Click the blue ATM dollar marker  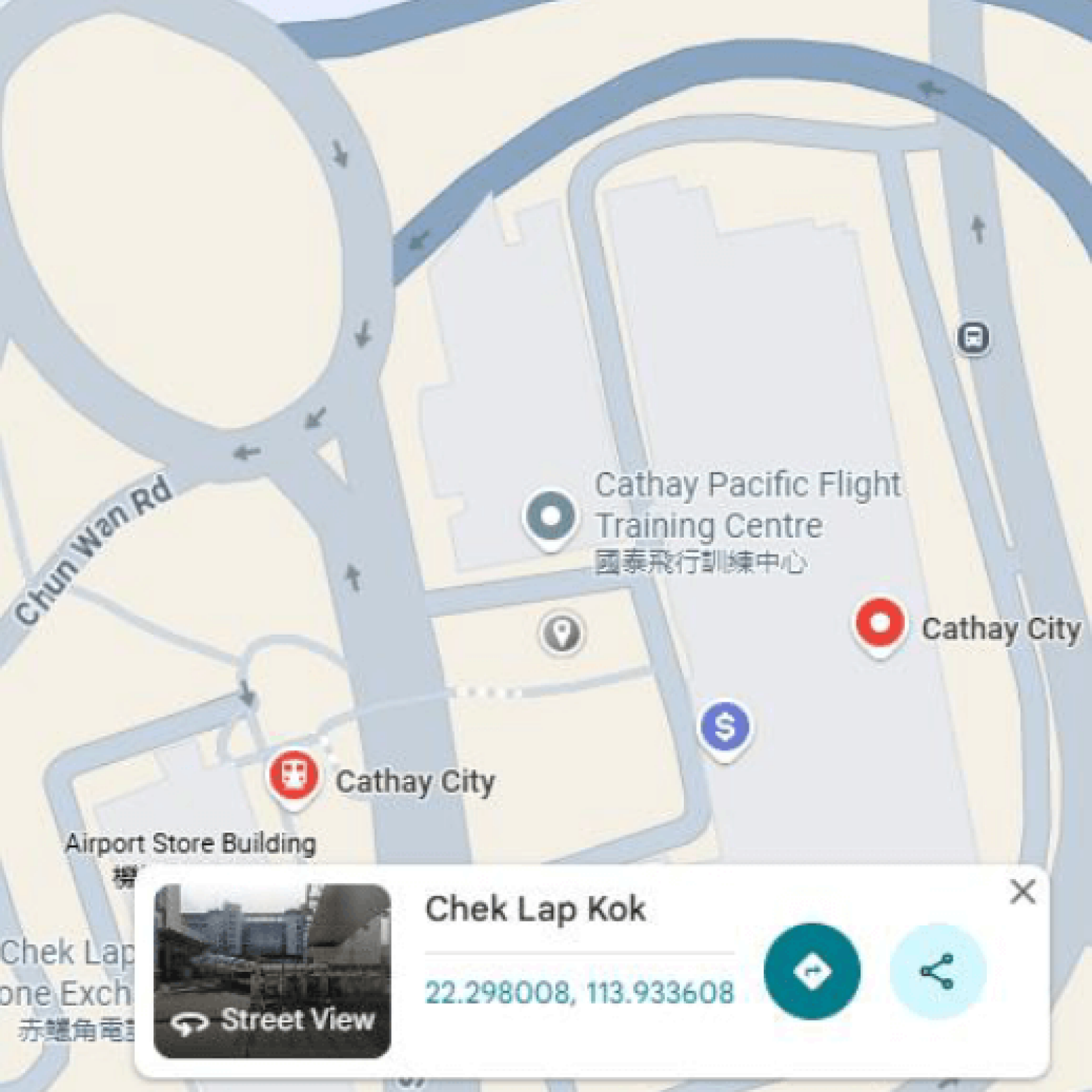[725, 730]
